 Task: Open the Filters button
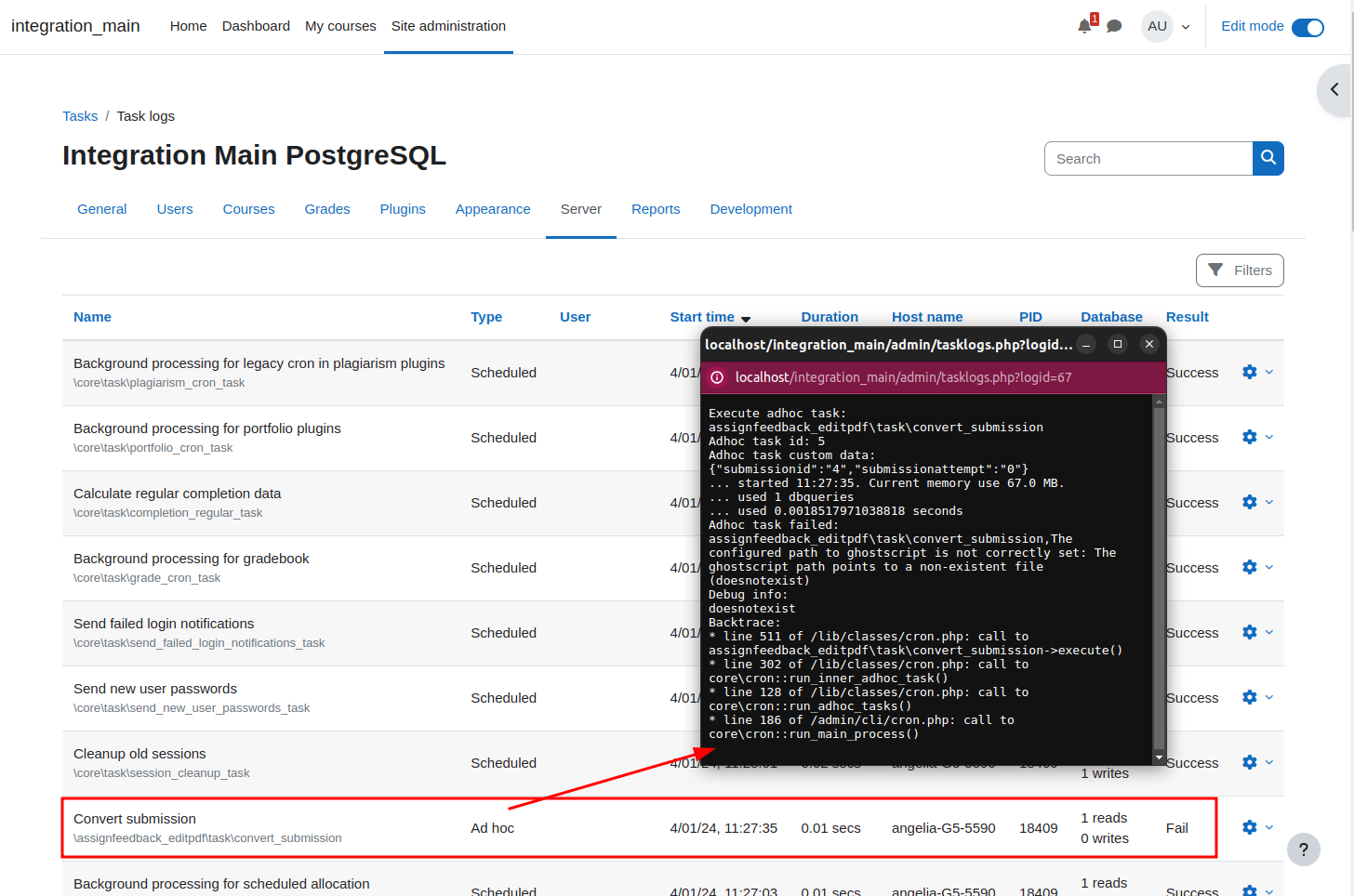pos(1240,270)
